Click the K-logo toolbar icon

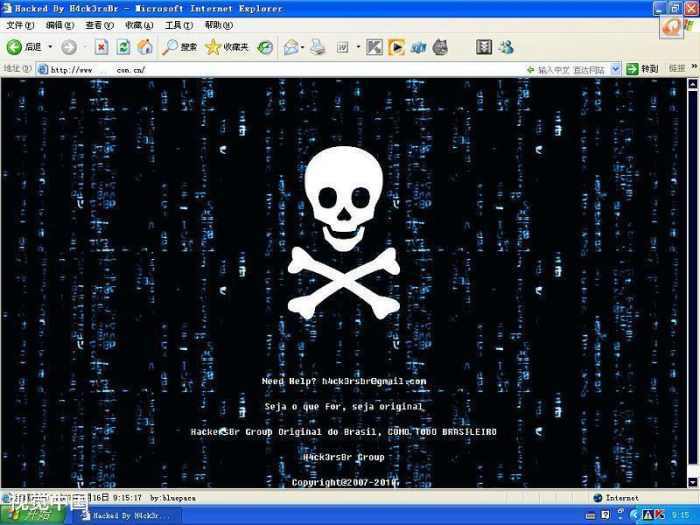[374, 47]
